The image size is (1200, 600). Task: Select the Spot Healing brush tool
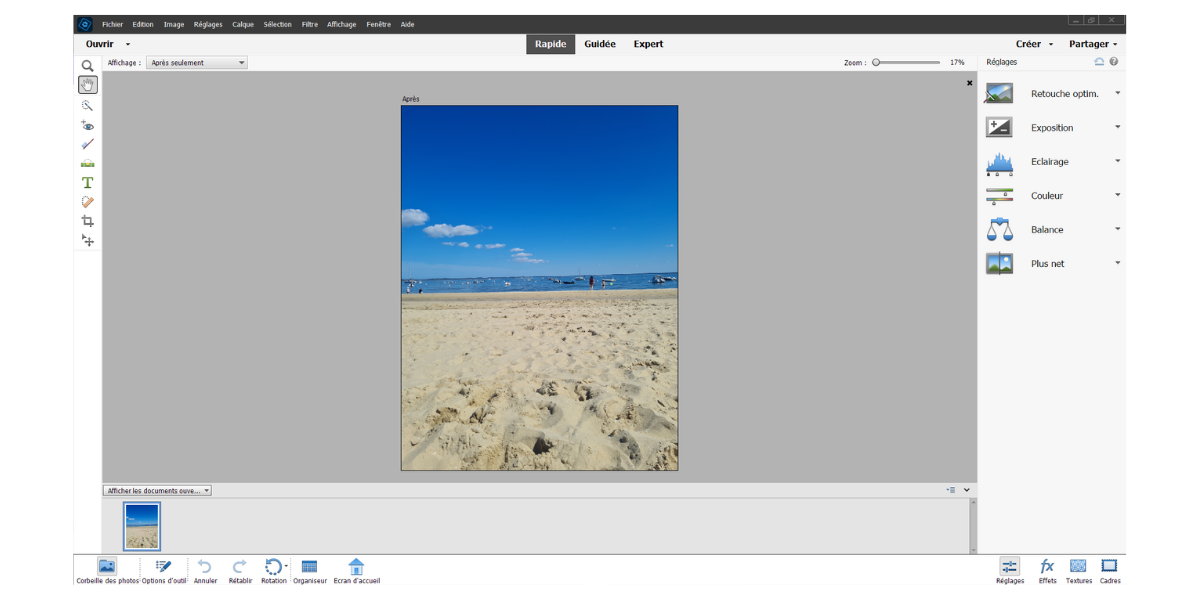click(87, 202)
